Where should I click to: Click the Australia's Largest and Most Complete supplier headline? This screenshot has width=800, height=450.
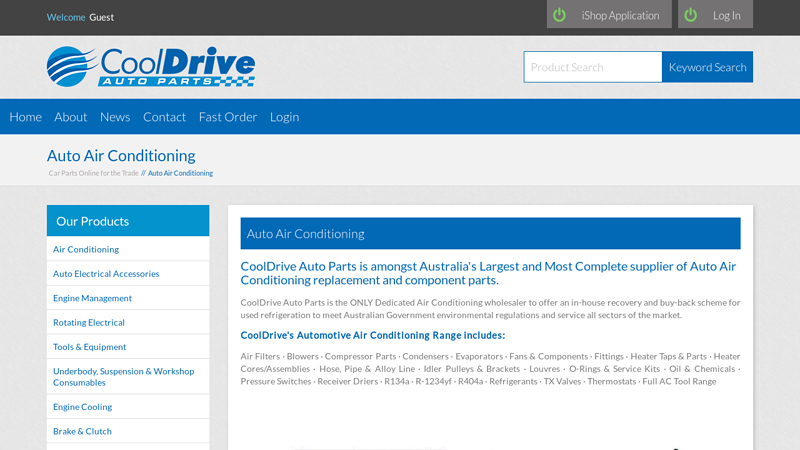point(488,273)
